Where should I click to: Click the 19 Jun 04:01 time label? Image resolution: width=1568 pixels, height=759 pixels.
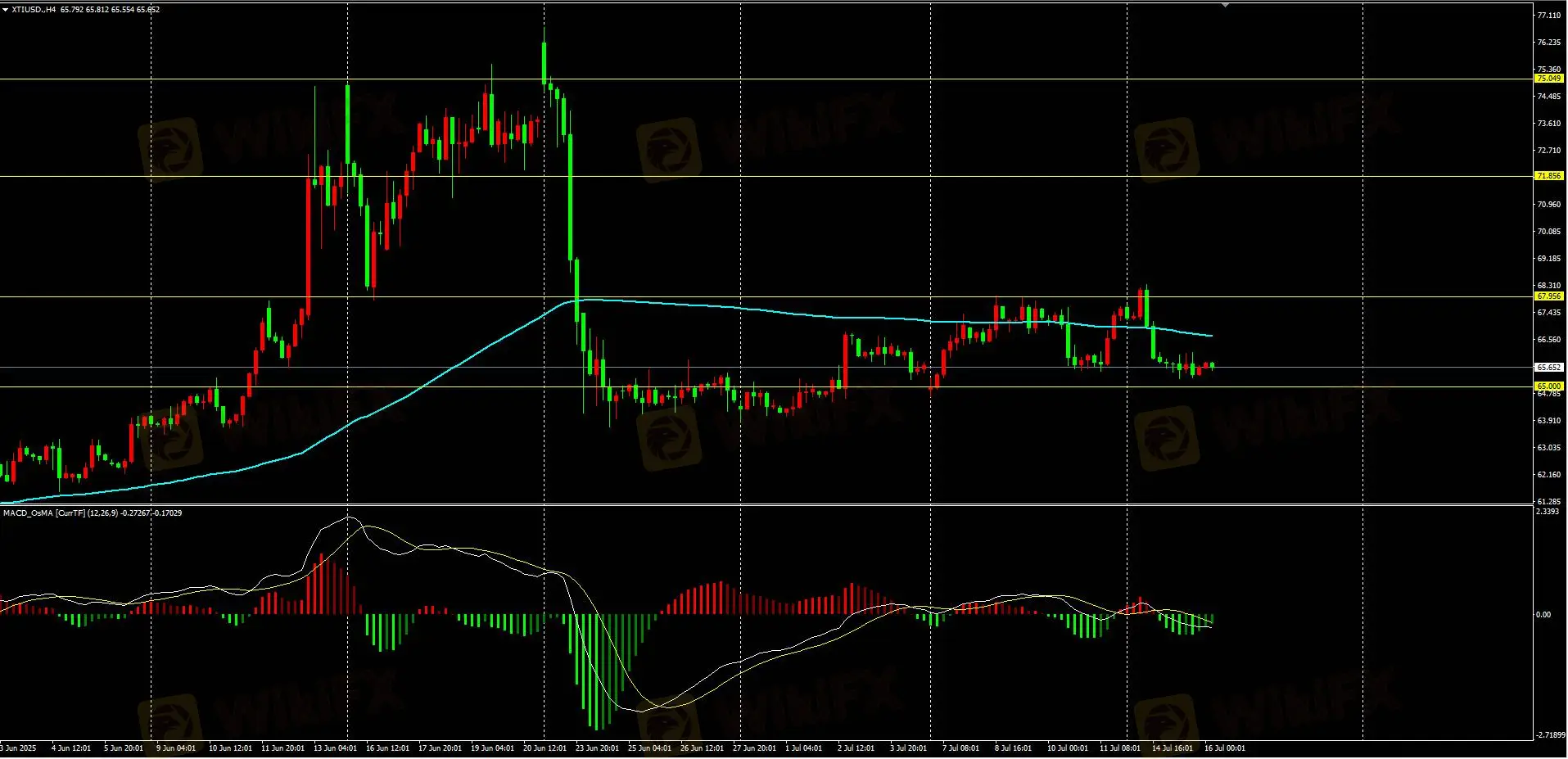tap(492, 748)
